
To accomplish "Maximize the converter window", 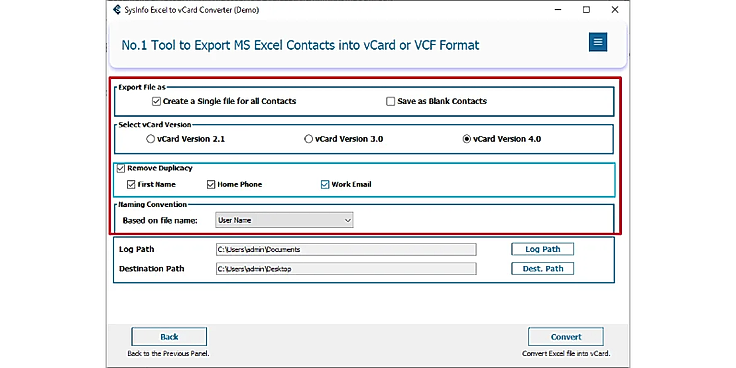I will [586, 10].
